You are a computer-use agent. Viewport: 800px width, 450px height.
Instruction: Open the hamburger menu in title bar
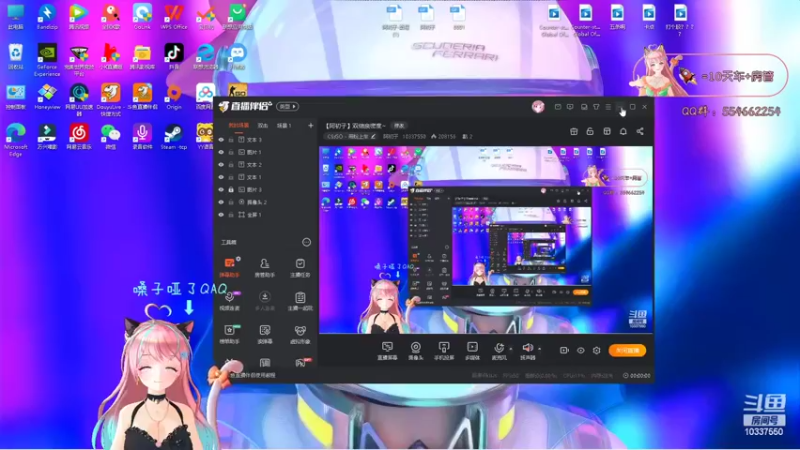608,107
